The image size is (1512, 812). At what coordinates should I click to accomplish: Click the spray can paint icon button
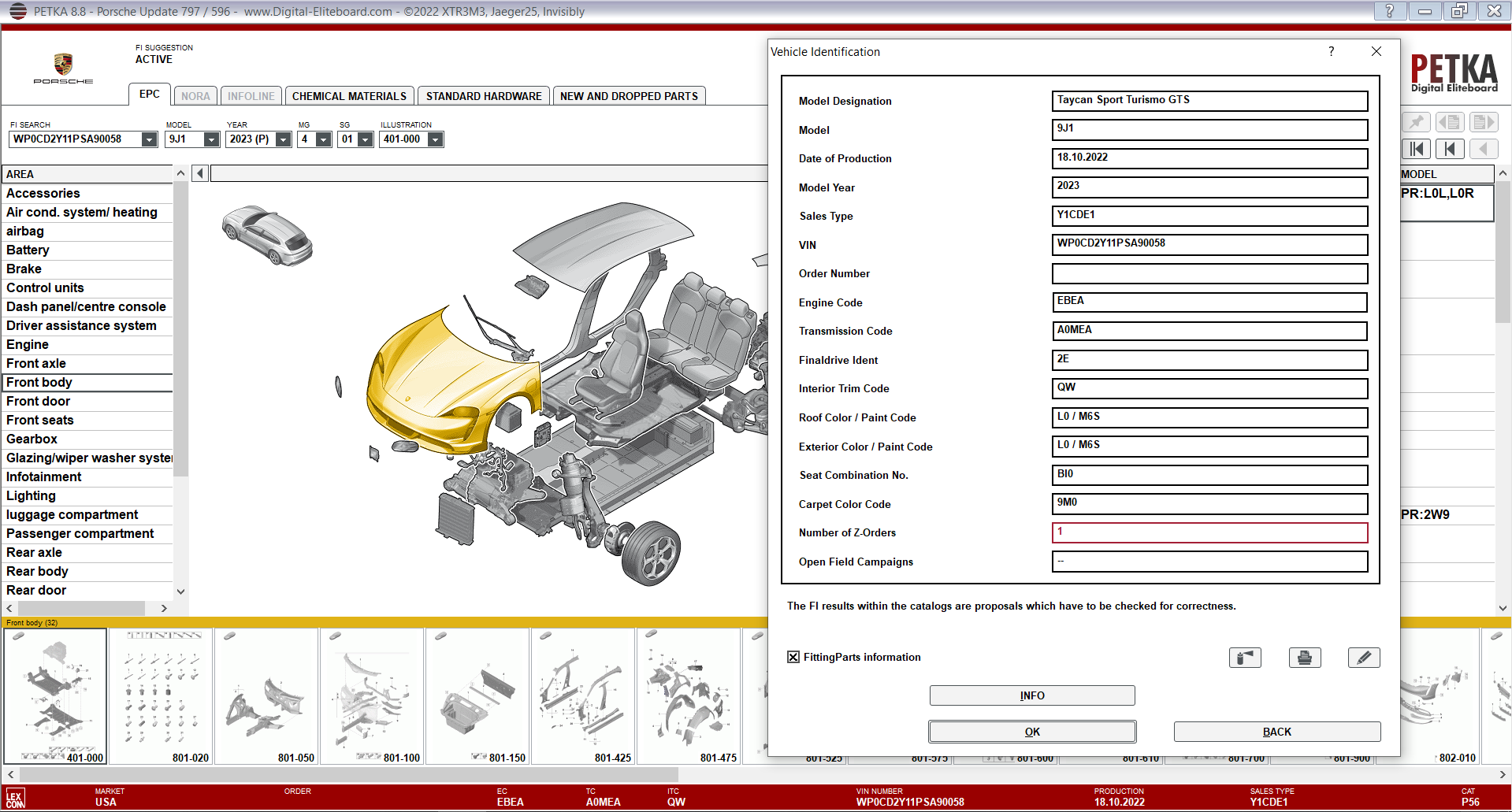pos(1245,658)
